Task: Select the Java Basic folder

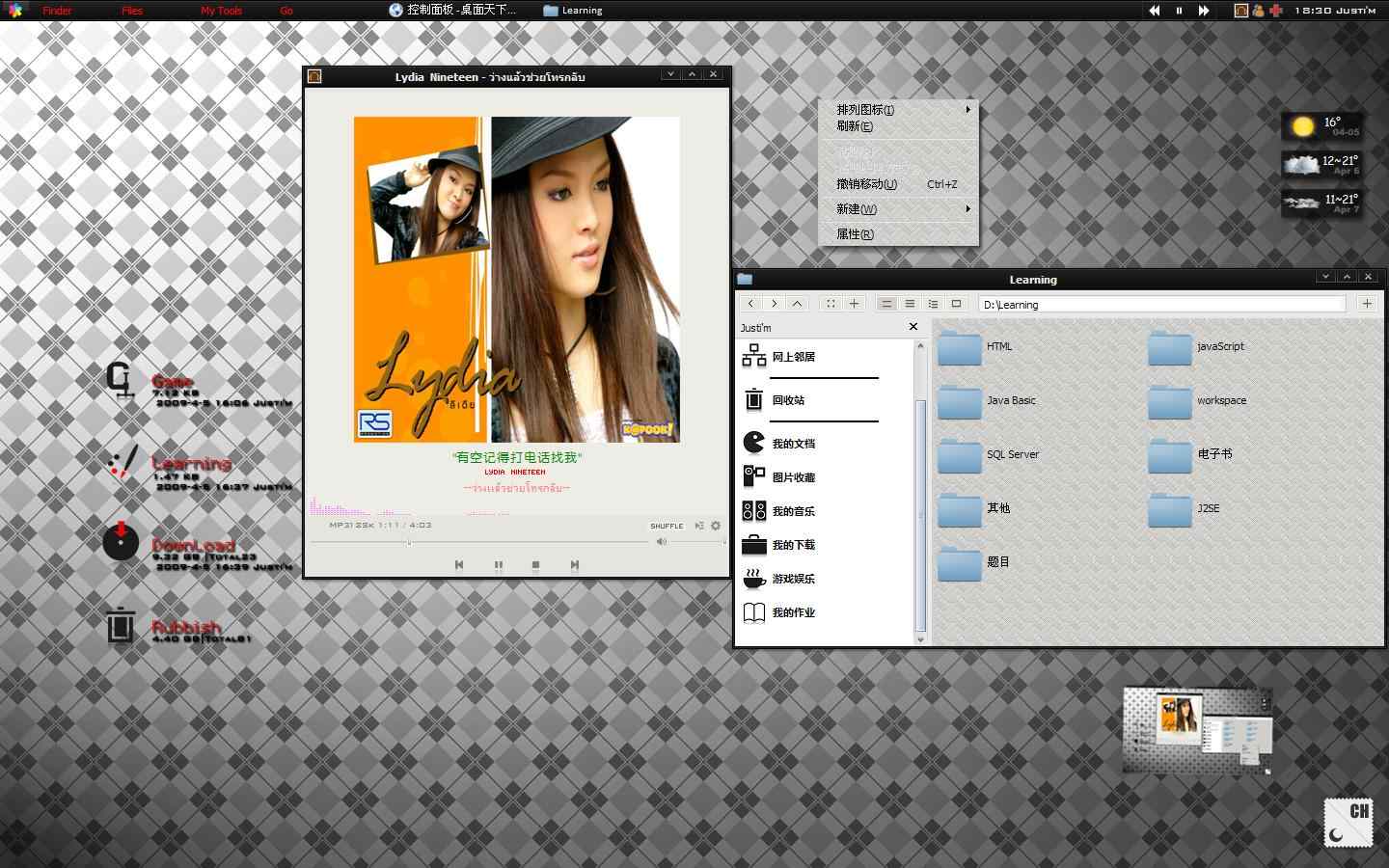Action: (987, 401)
